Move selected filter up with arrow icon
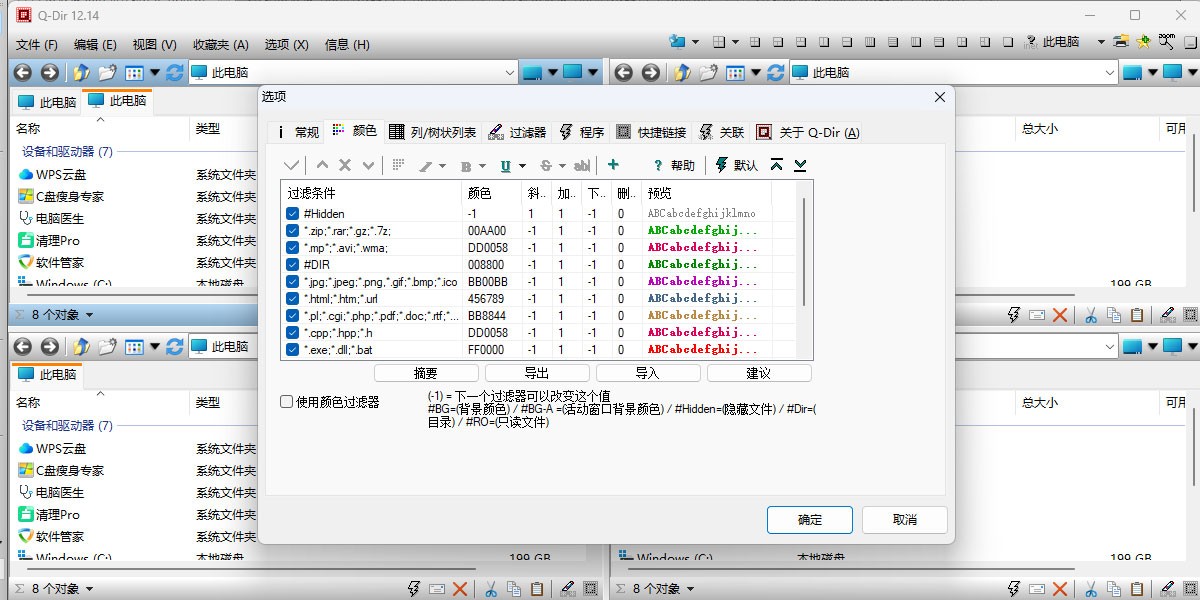This screenshot has width=1200, height=600. pos(322,165)
